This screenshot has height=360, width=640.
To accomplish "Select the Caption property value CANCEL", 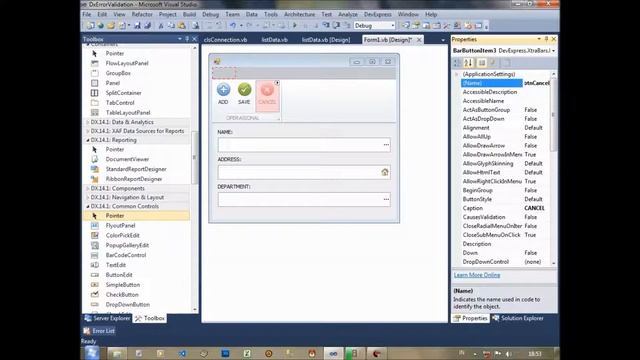I will pyautogui.click(x=534, y=208).
